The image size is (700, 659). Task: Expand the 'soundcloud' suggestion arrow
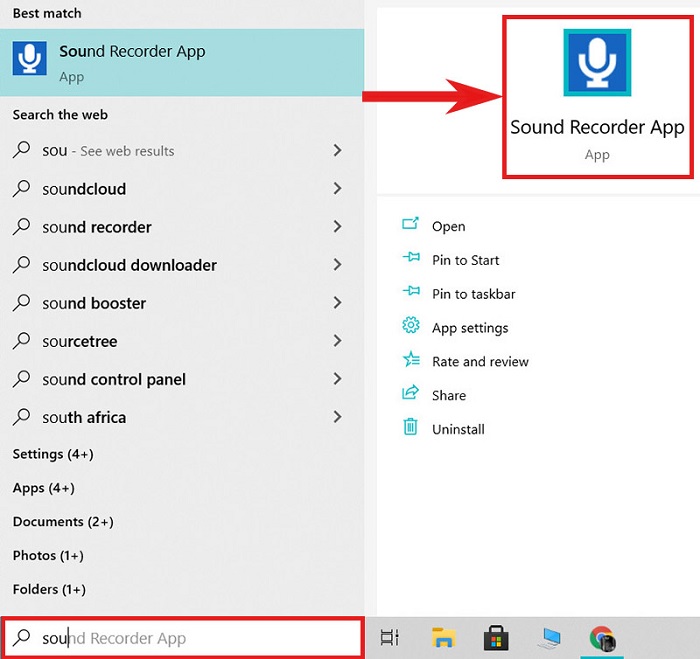click(x=337, y=189)
